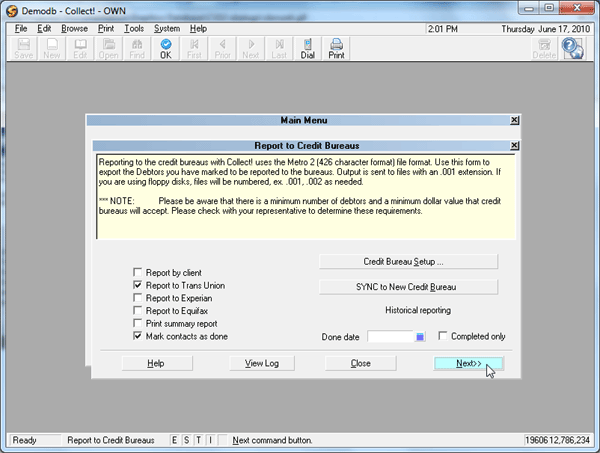Enable Report to Experian checkbox
The image size is (600, 453).
(137, 298)
